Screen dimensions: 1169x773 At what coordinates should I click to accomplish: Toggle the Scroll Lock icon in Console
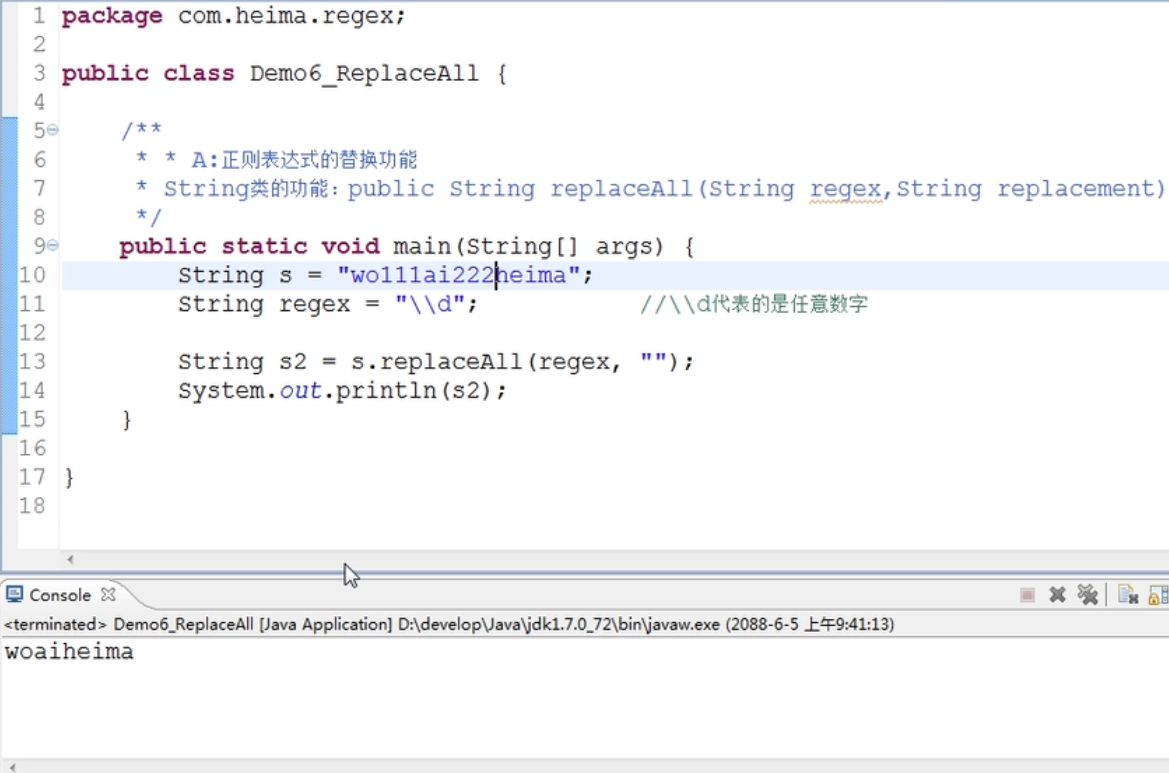pos(1158,595)
